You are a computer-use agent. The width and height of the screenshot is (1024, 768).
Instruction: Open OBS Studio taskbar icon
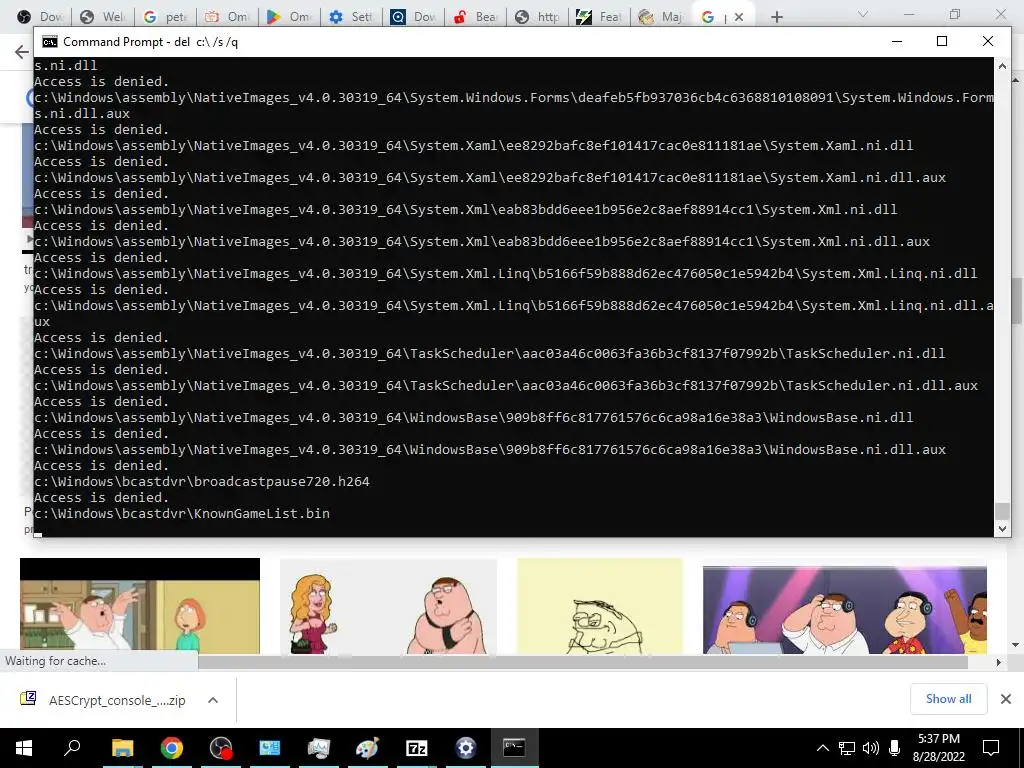pyautogui.click(x=221, y=748)
